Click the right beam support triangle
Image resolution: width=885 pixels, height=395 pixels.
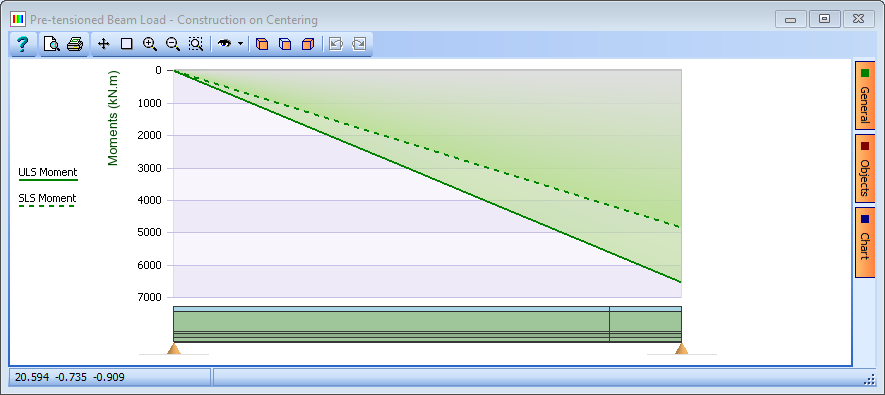tap(682, 348)
